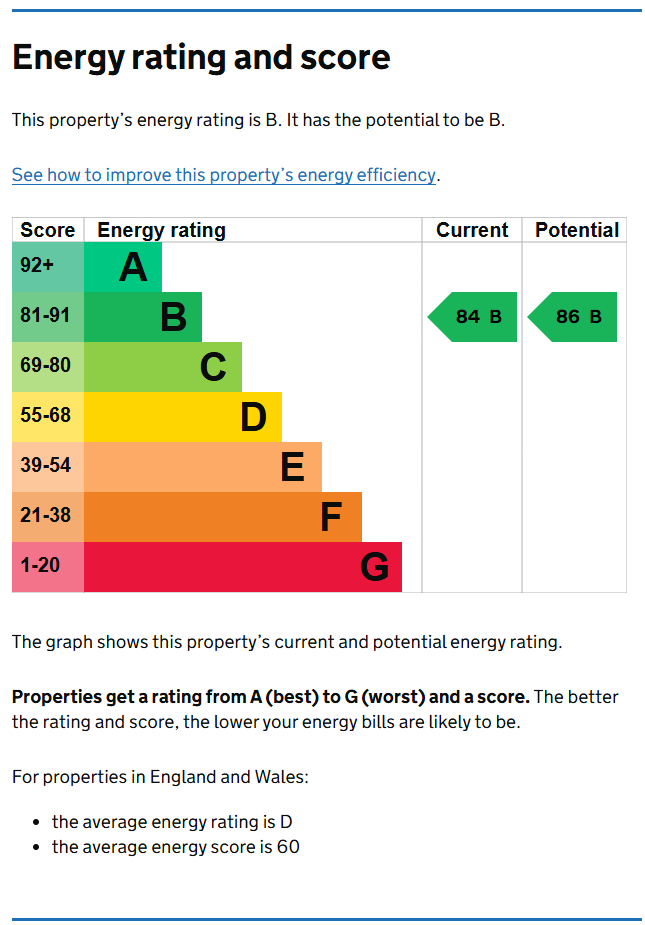Select the 39-54 score range cell
The height and width of the screenshot is (925, 645).
48,467
